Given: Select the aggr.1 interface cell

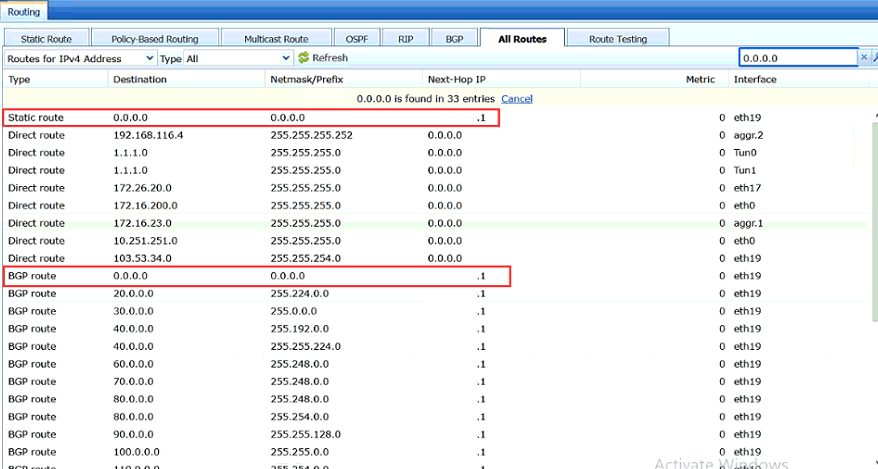Looking at the screenshot, I should [748, 223].
